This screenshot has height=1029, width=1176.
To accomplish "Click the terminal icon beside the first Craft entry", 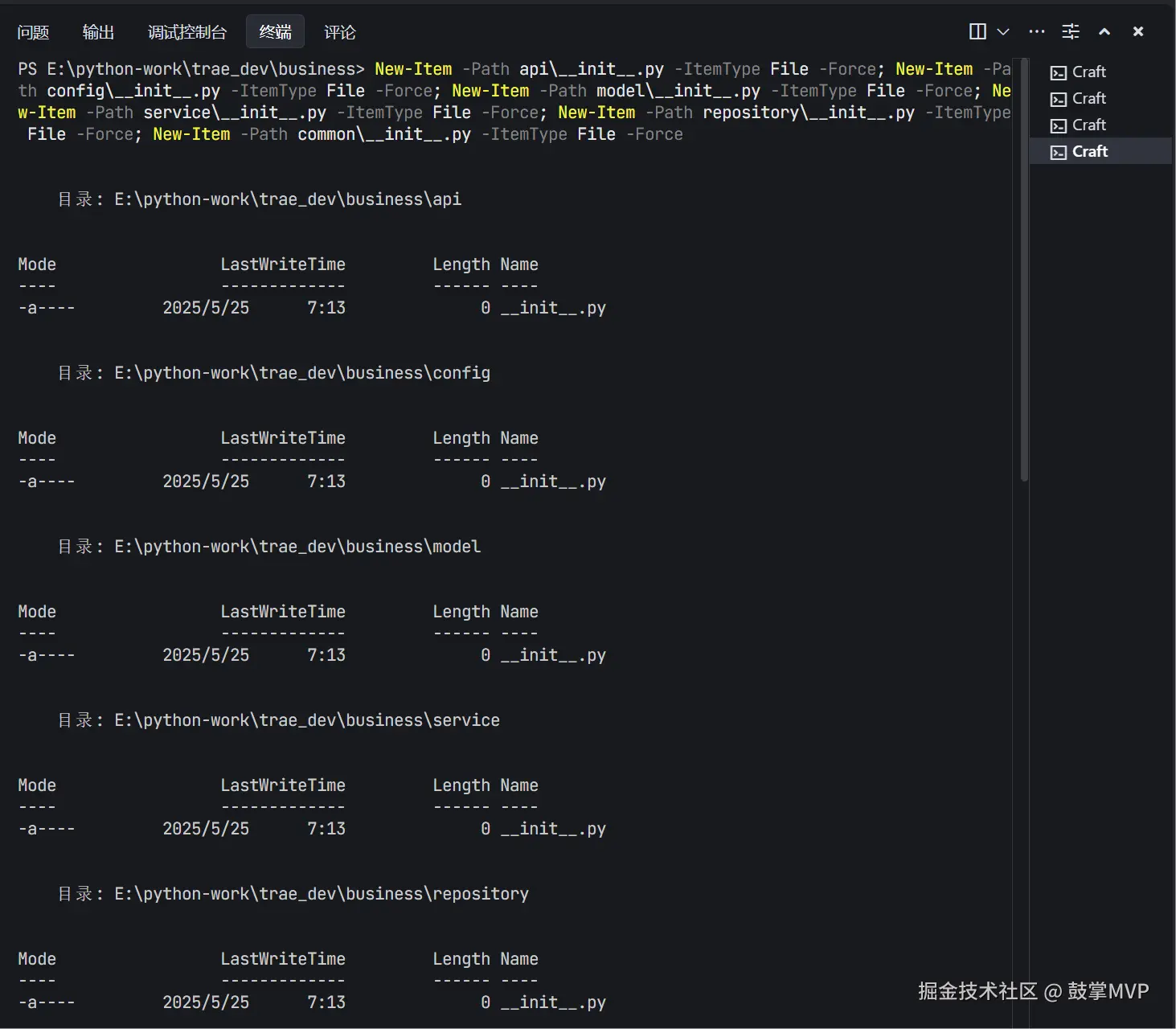I will pos(1059,72).
